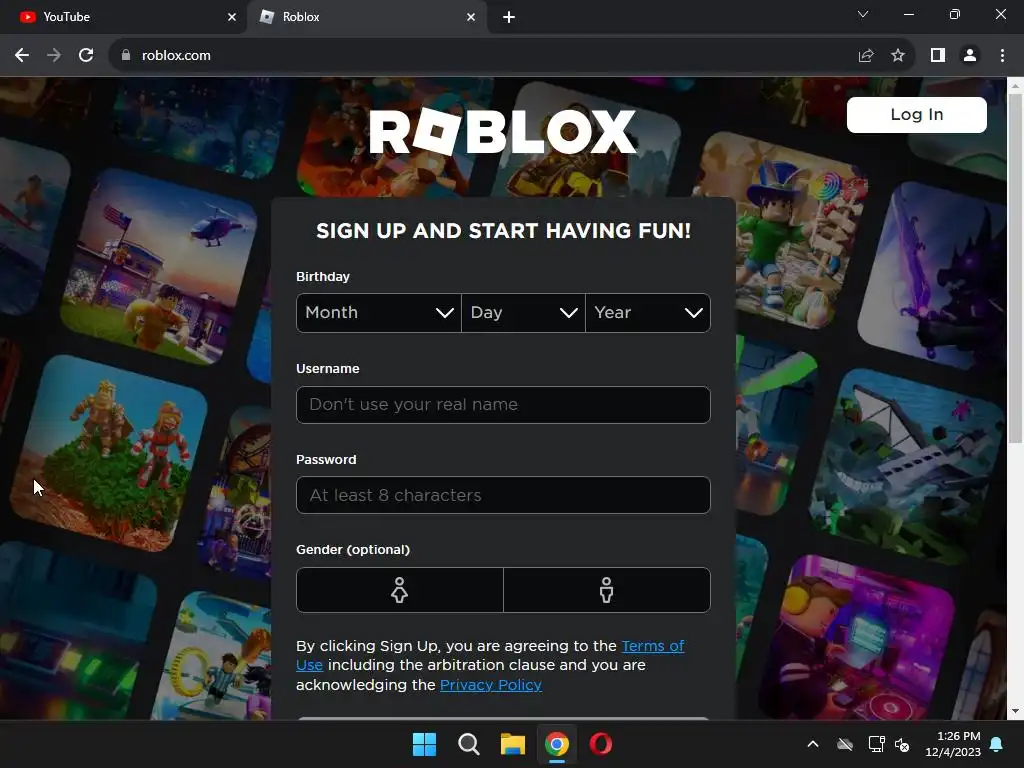This screenshot has width=1024, height=768.
Task: Select the female gender option
Action: point(400,590)
